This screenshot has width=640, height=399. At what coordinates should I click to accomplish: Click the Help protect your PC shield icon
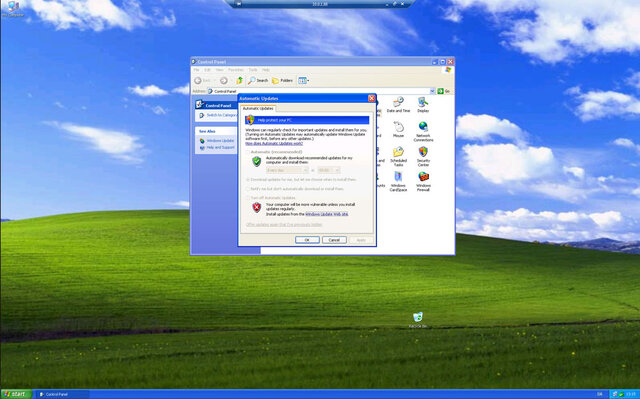point(250,120)
